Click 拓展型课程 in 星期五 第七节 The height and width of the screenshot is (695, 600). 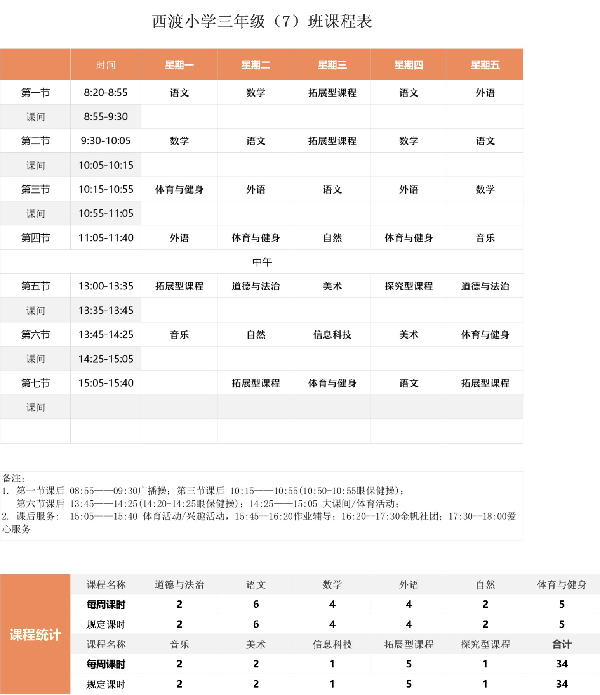[x=485, y=383]
